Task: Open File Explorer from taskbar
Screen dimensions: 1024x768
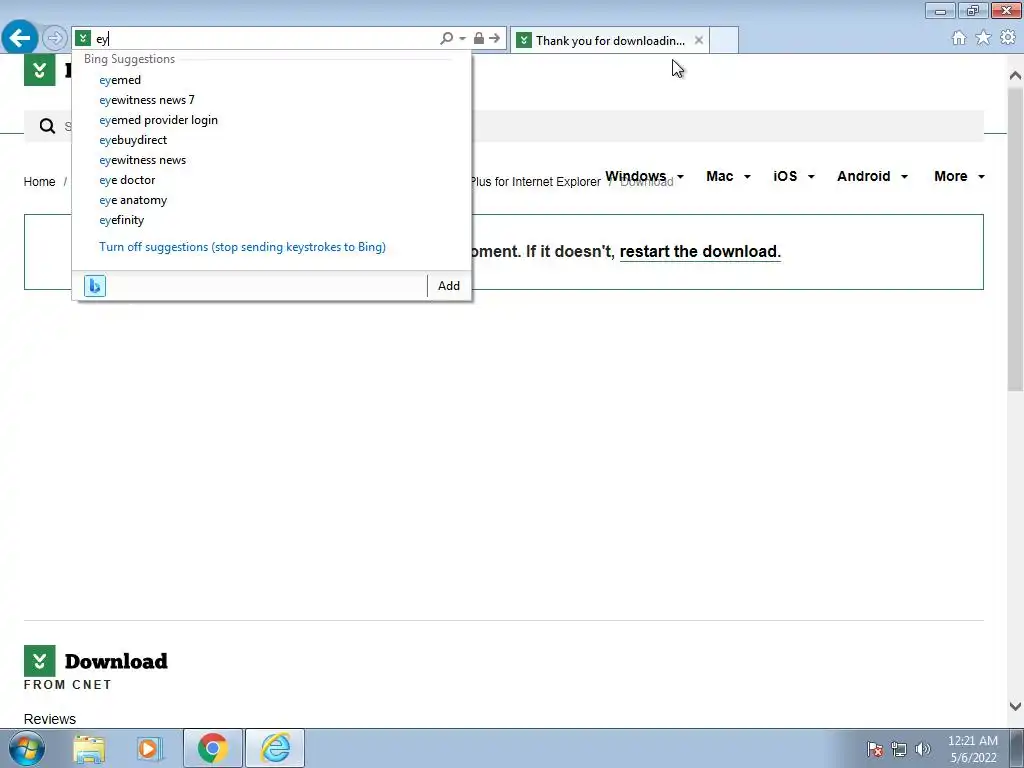Action: tap(89, 748)
